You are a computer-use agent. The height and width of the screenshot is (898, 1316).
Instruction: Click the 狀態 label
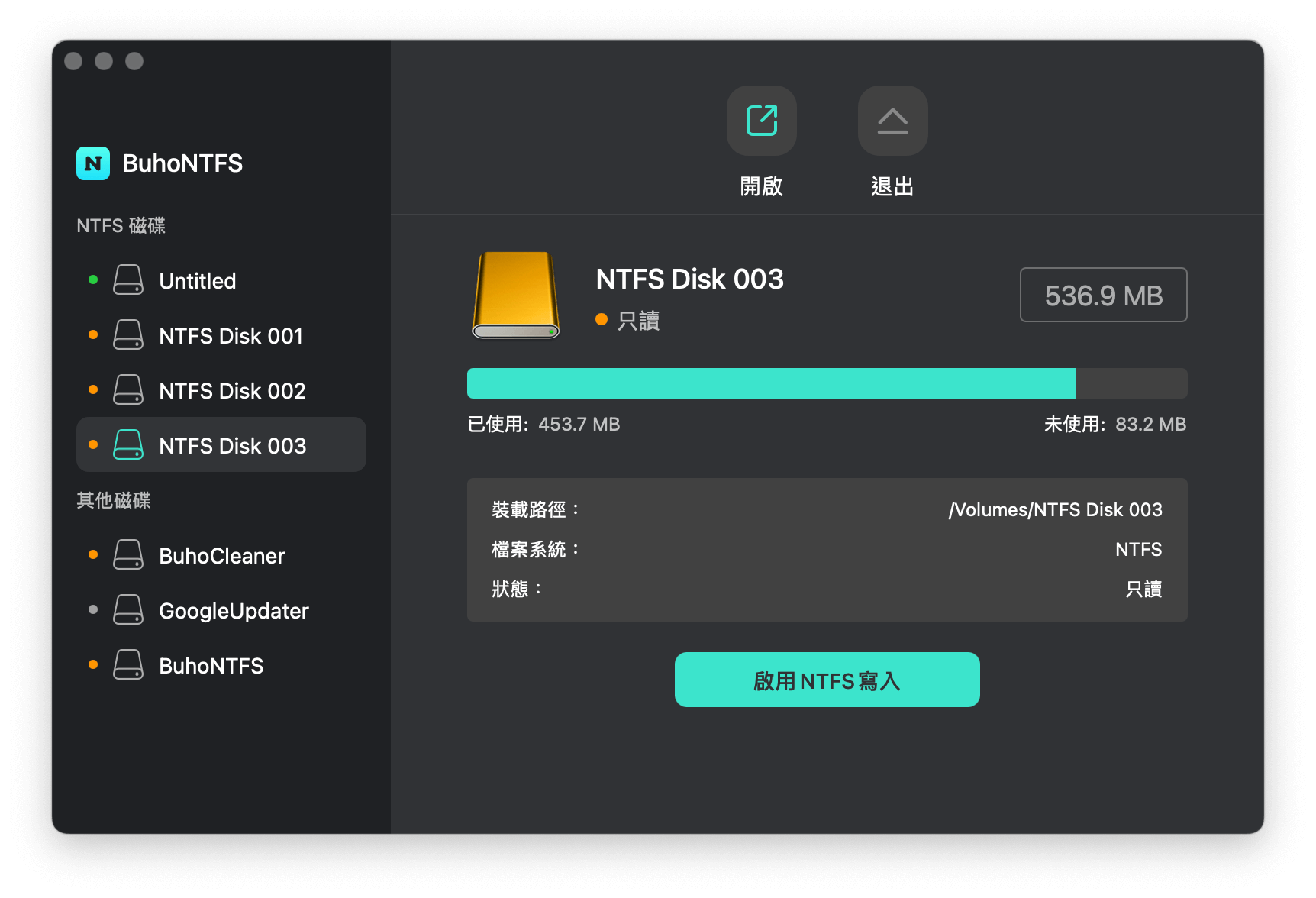pos(517,589)
